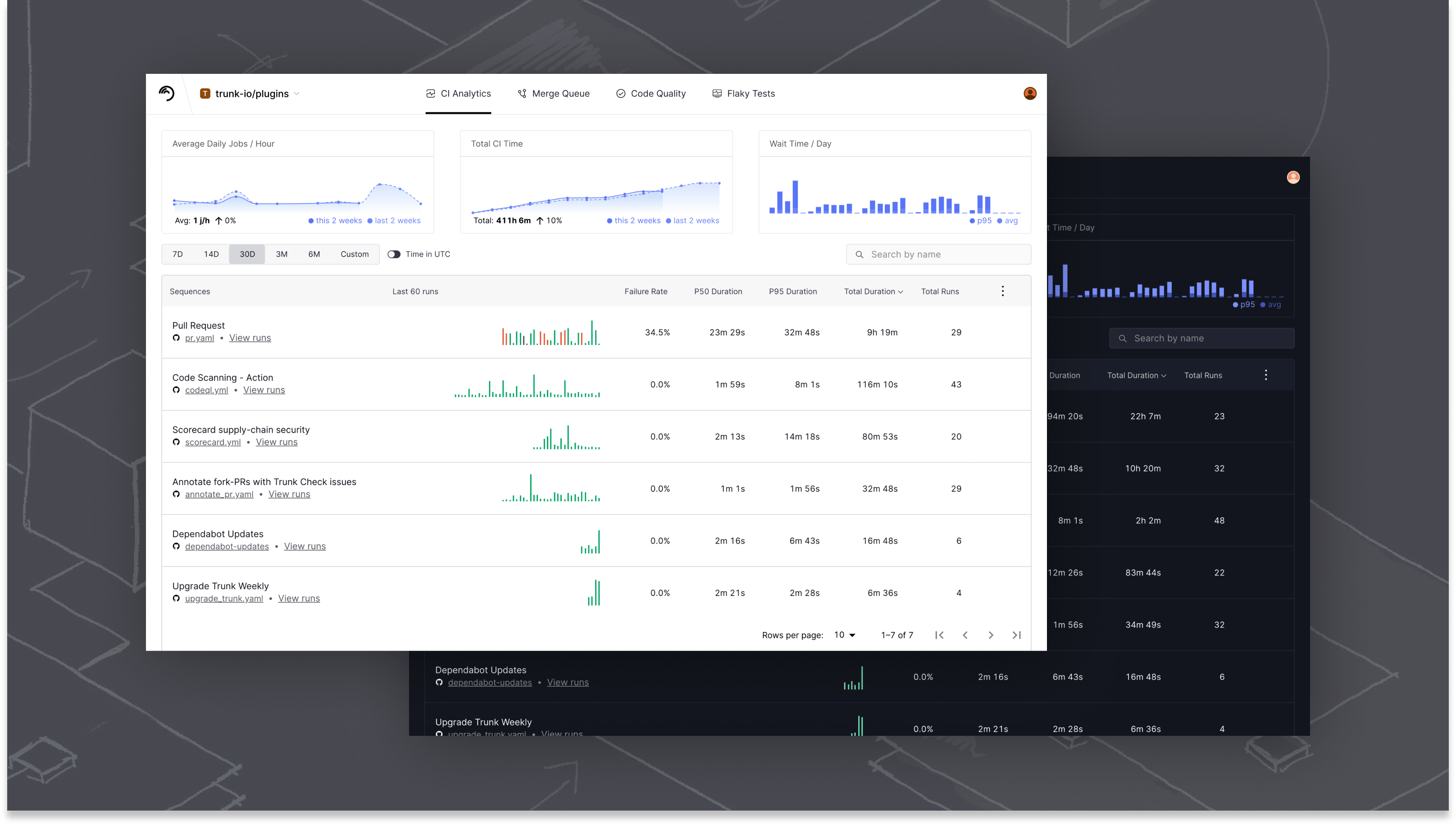Click the GitHub icon beside upgrade_trunk.yaml in the light window
Screen dimensions: 1456x825
click(x=176, y=599)
